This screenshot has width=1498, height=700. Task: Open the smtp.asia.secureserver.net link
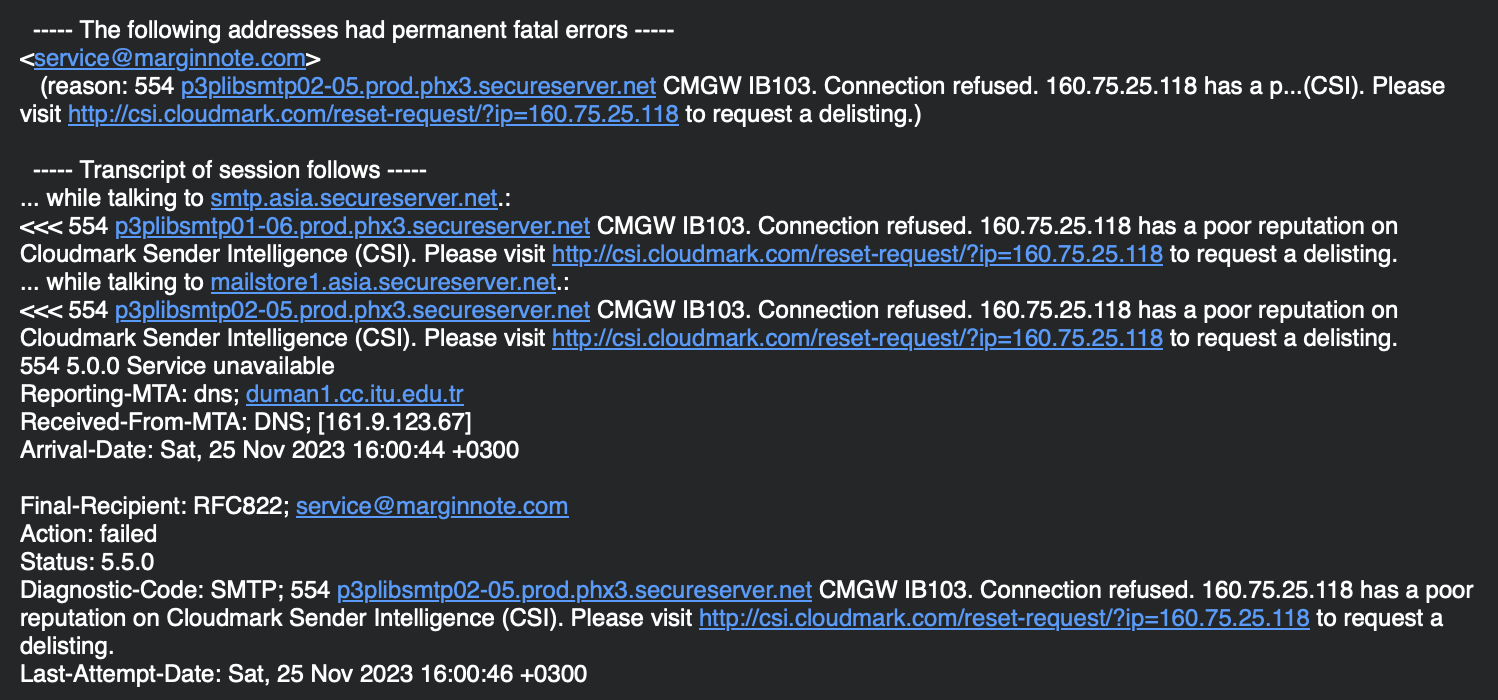[x=354, y=198]
